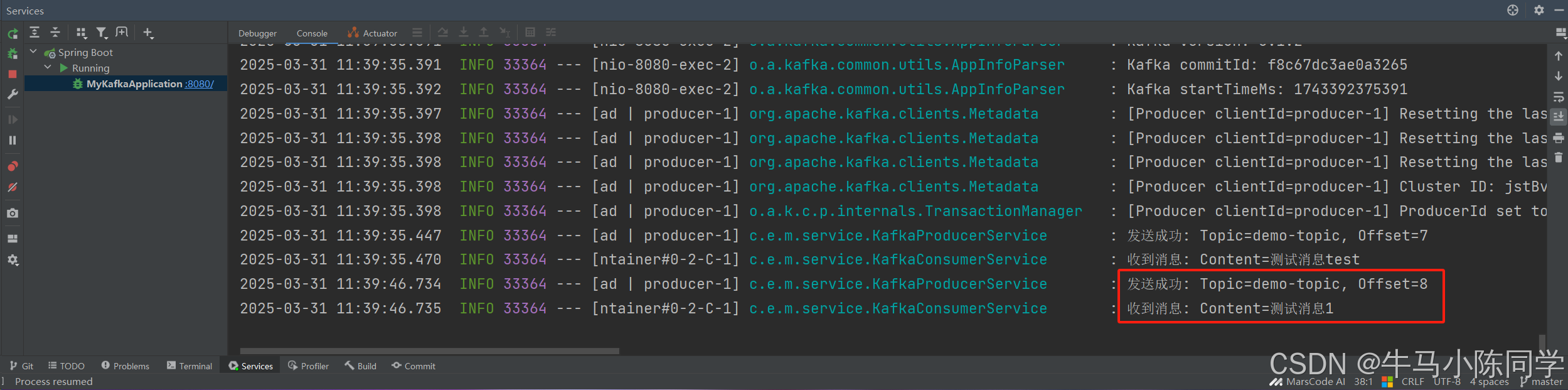The width and height of the screenshot is (1568, 390).
Task: Open the gear dropdown in left toolbar
Action: (13, 260)
